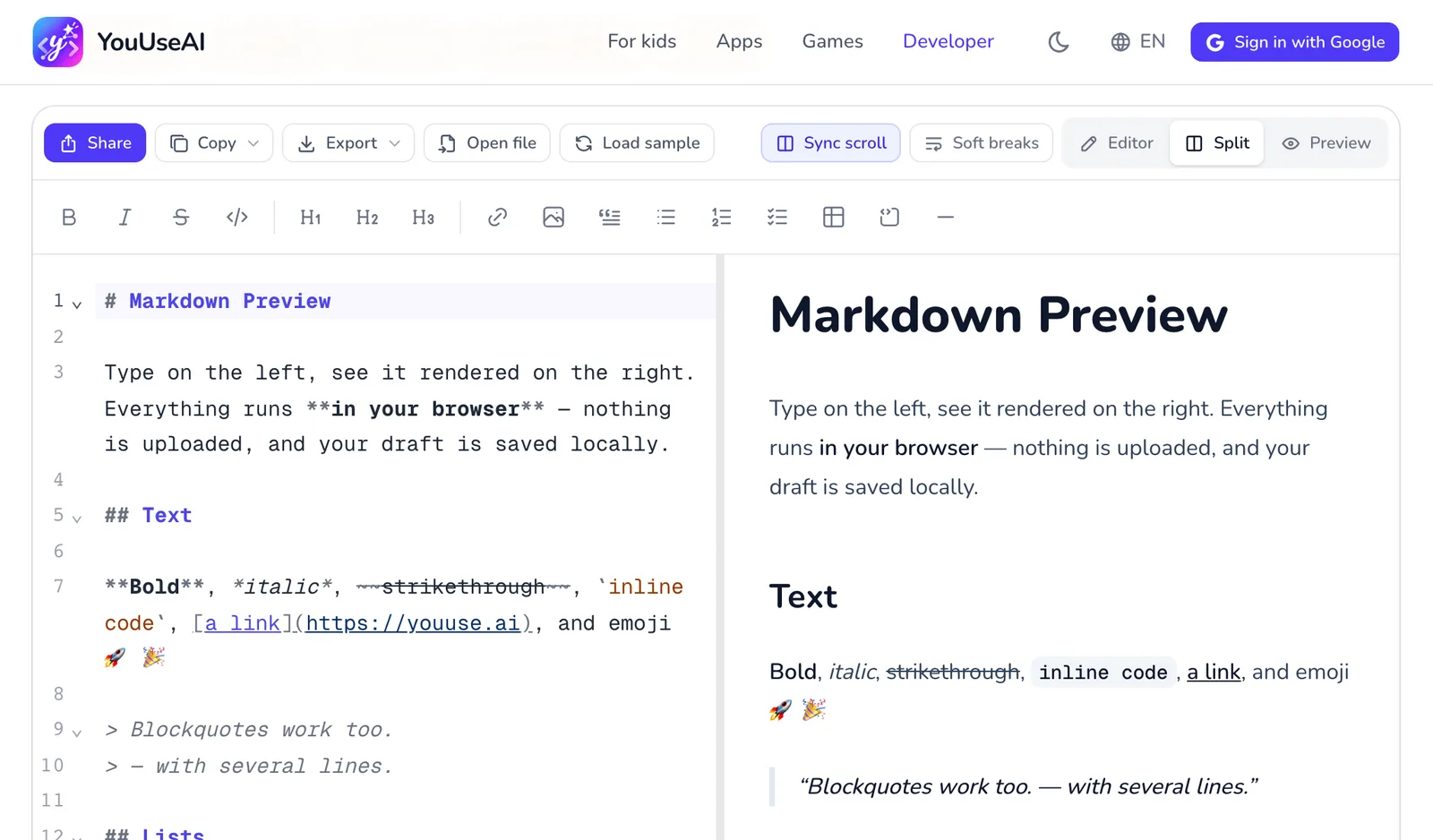Sign in with Google

1294,42
